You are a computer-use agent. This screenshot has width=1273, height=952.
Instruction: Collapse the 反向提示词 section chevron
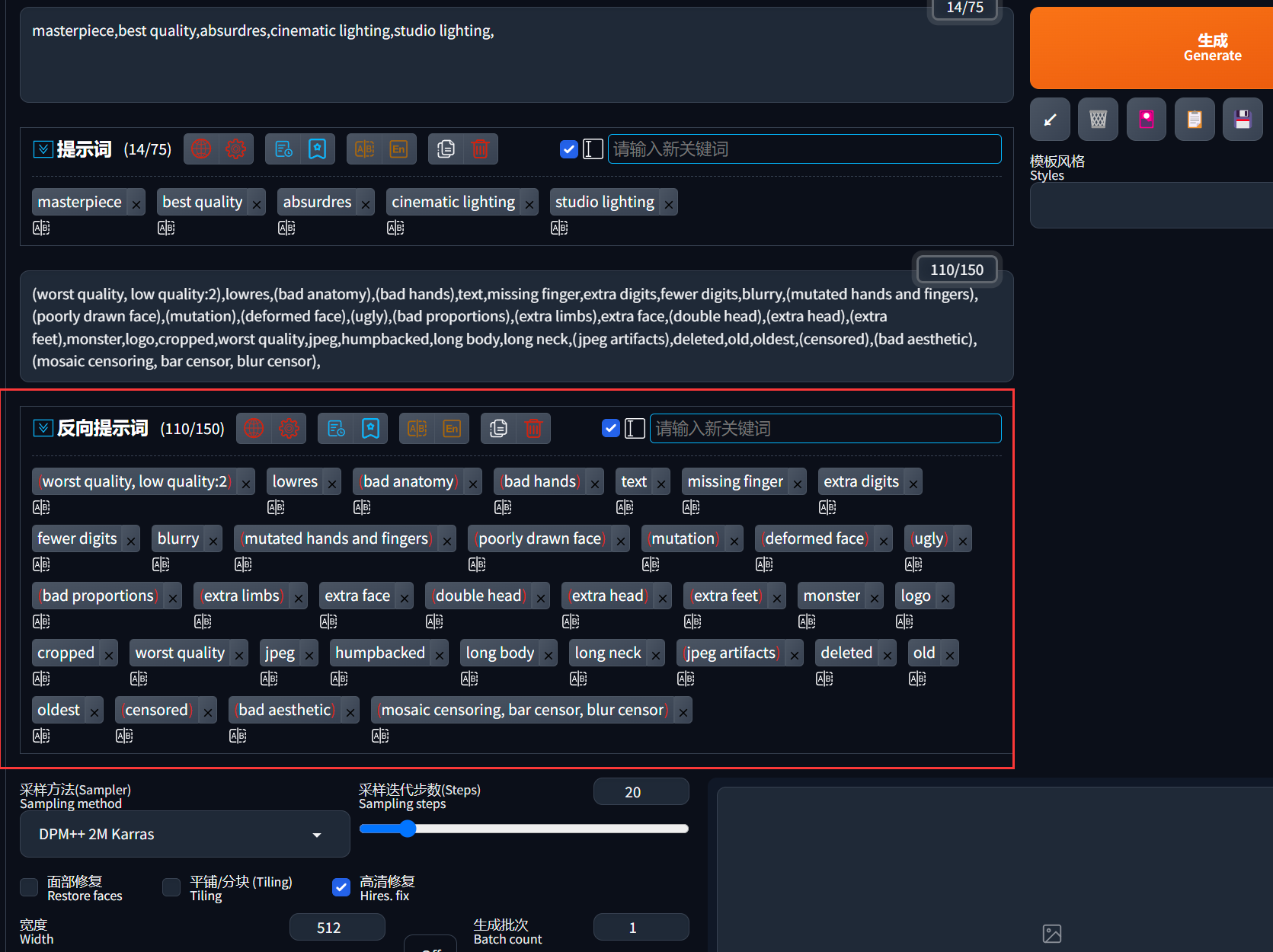pyautogui.click(x=43, y=428)
